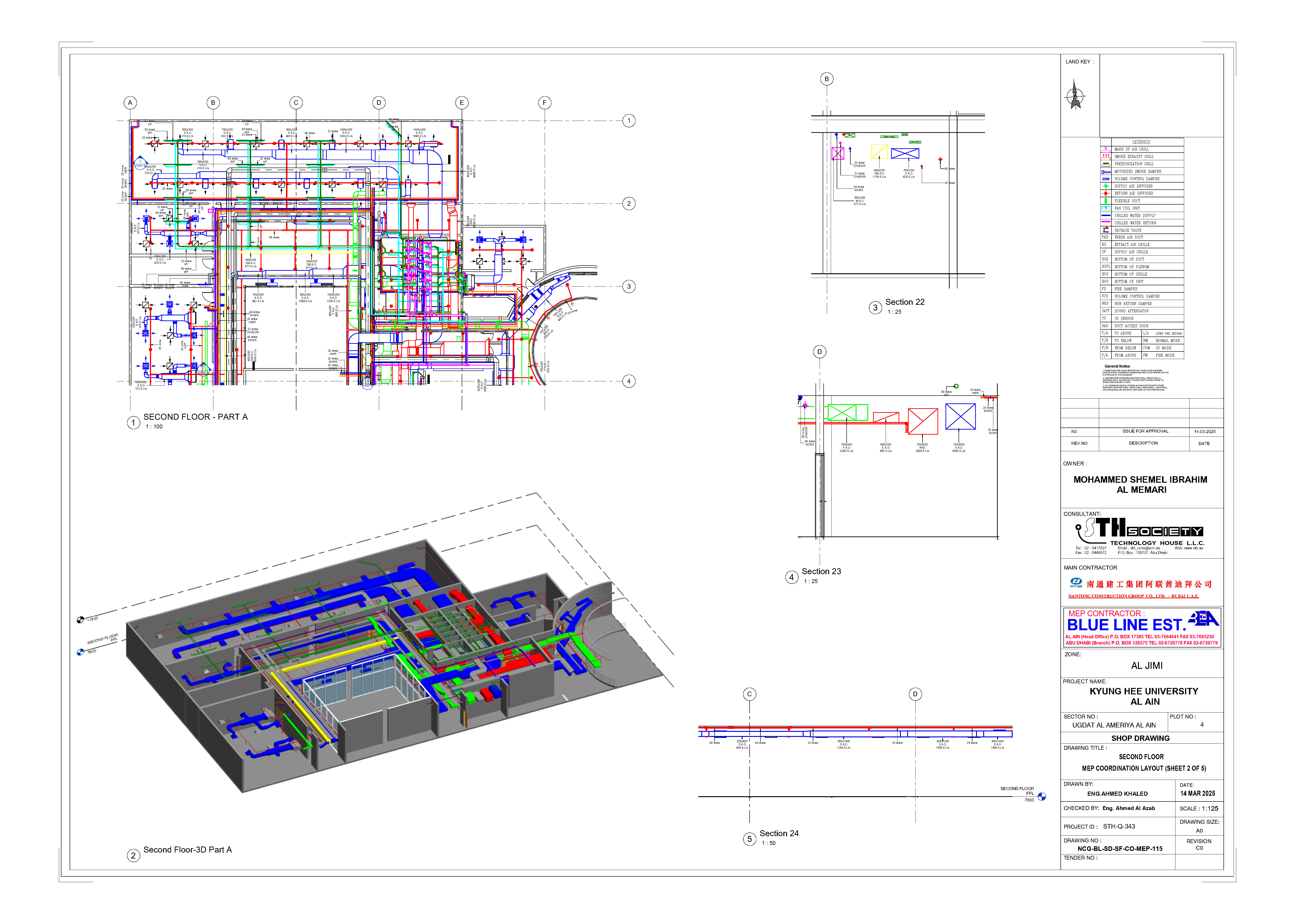This screenshot has height=924, width=1295.
Task: Click grid bubble 2 right of the floor plan
Action: click(629, 204)
